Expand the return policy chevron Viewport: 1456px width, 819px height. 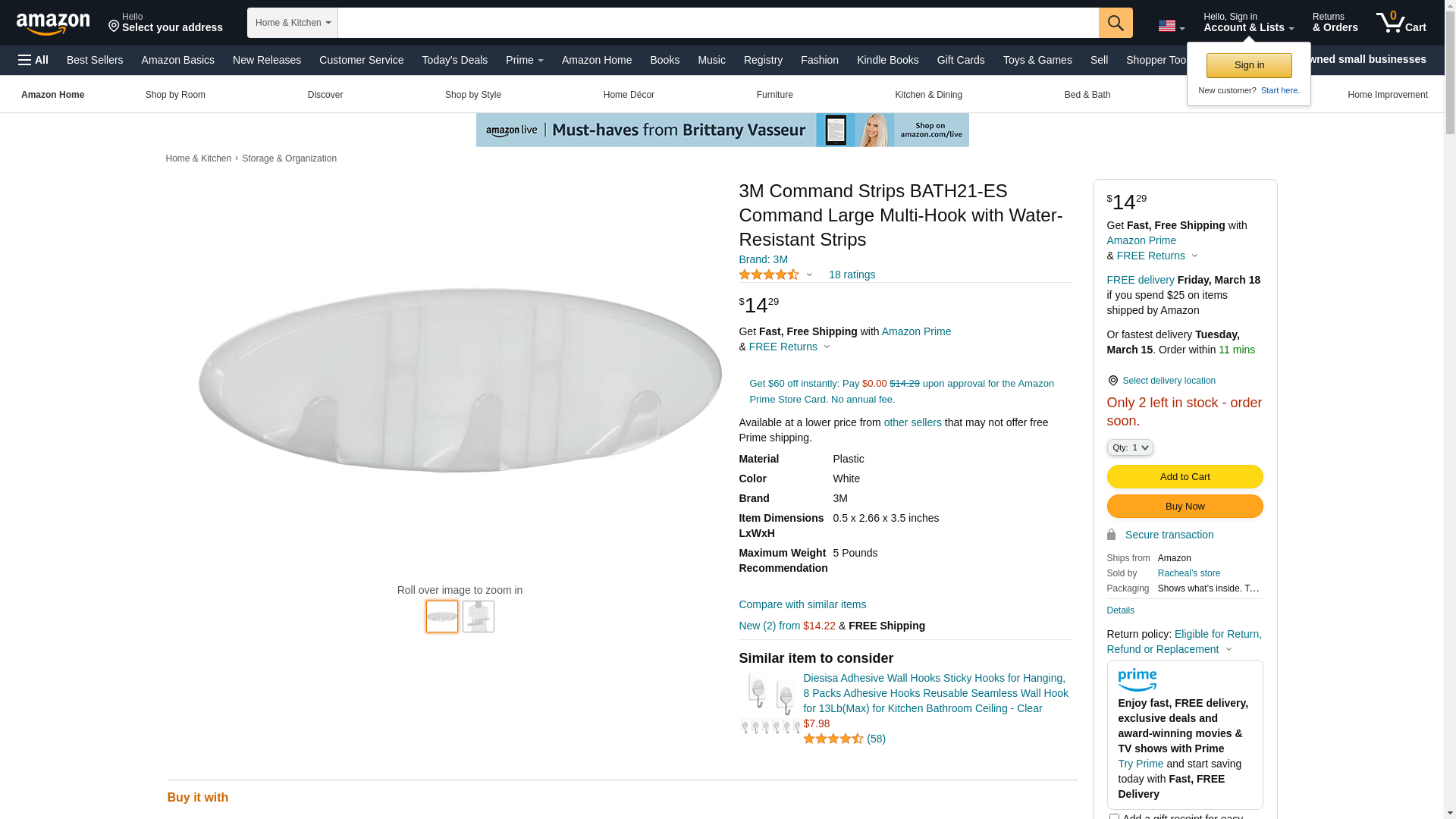(x=1229, y=649)
